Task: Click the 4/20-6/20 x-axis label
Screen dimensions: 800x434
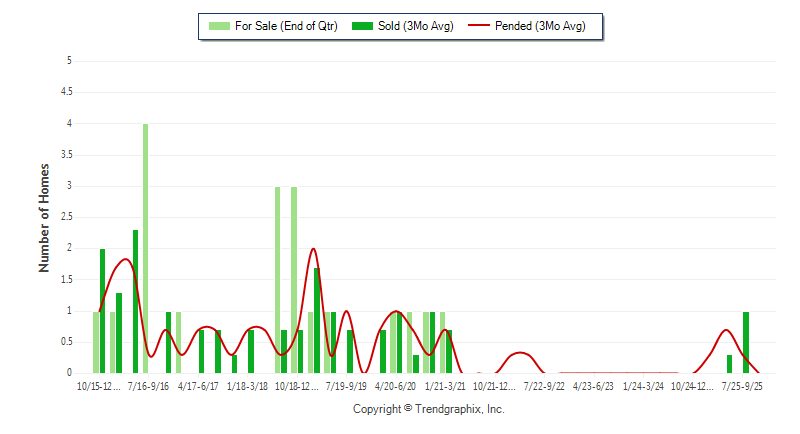Action: click(x=395, y=385)
